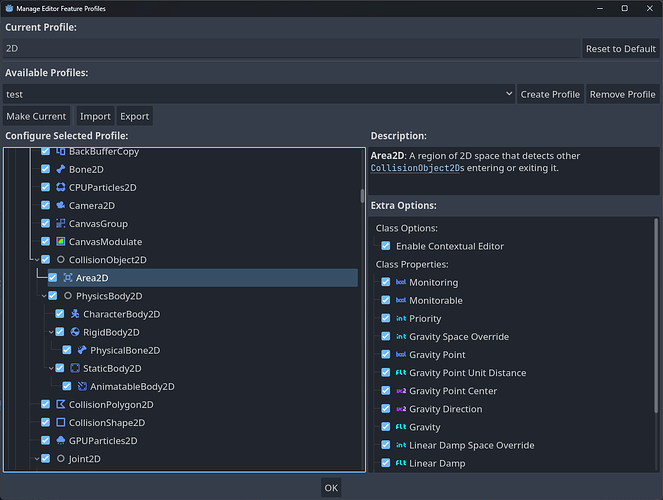Click the PhysicsBody2D circle icon
663x500 pixels.
coord(68,296)
